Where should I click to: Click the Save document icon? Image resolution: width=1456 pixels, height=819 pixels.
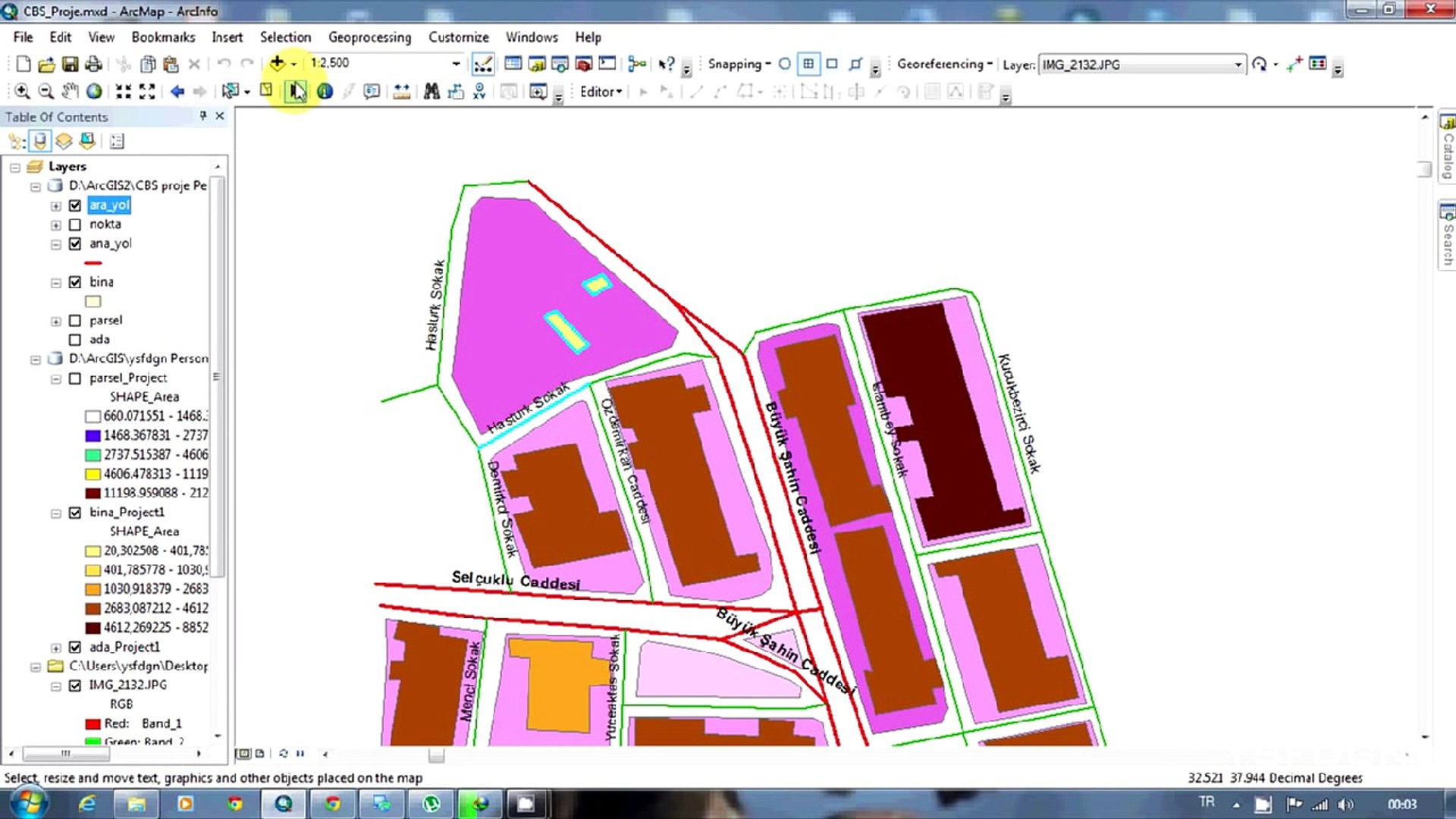70,64
